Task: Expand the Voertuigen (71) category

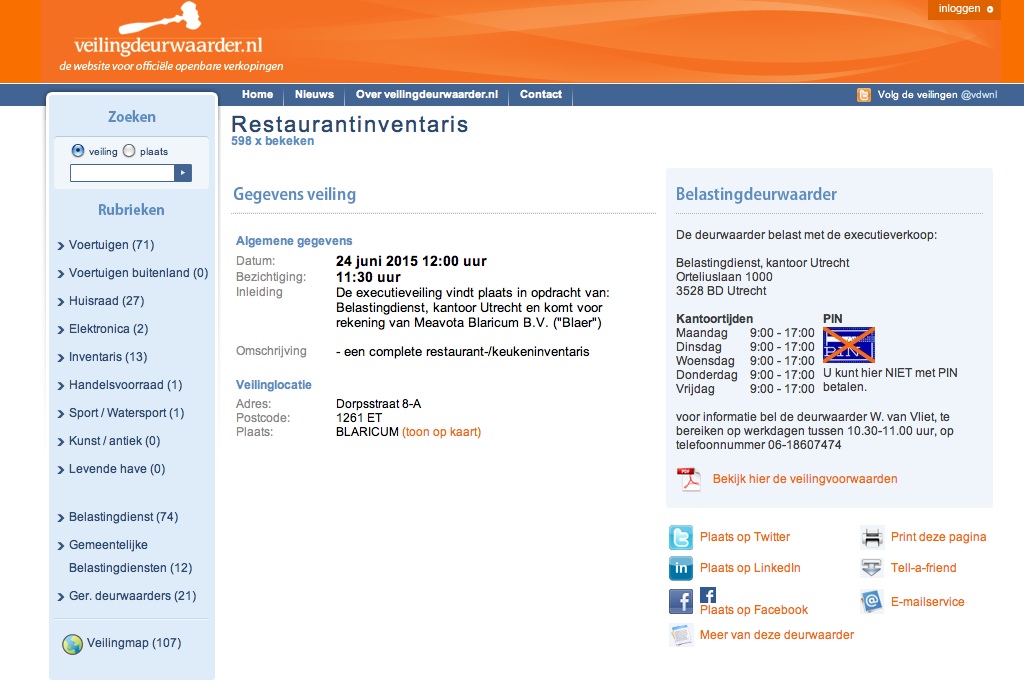Action: pyautogui.click(x=110, y=245)
